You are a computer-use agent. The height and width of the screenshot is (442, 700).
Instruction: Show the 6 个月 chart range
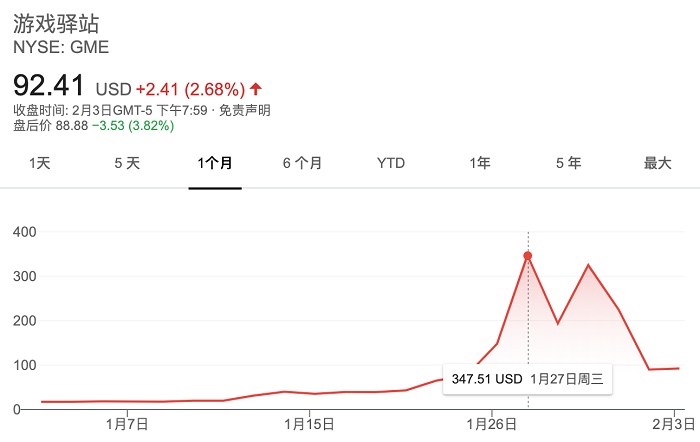click(x=302, y=163)
